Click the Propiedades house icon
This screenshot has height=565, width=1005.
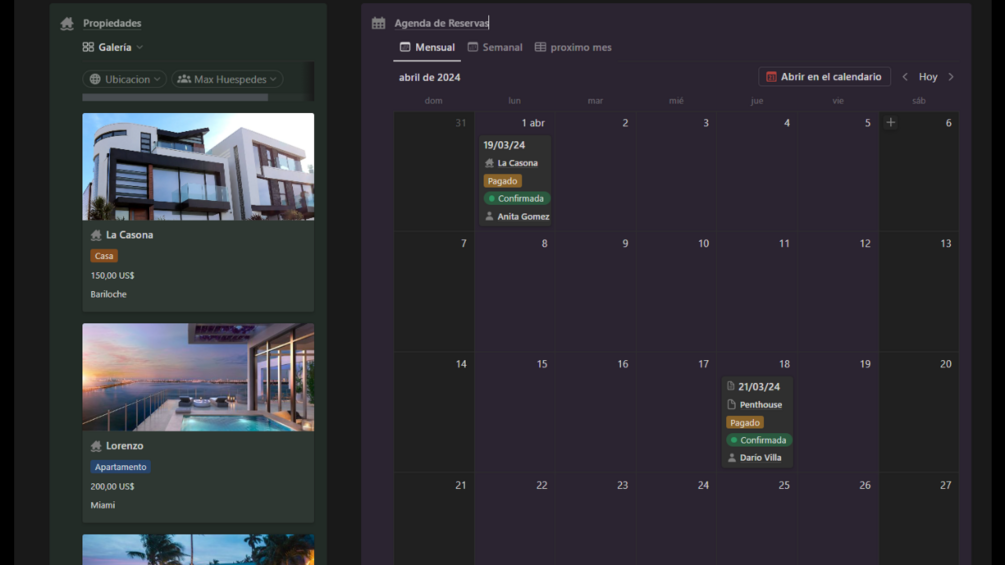[x=67, y=24]
